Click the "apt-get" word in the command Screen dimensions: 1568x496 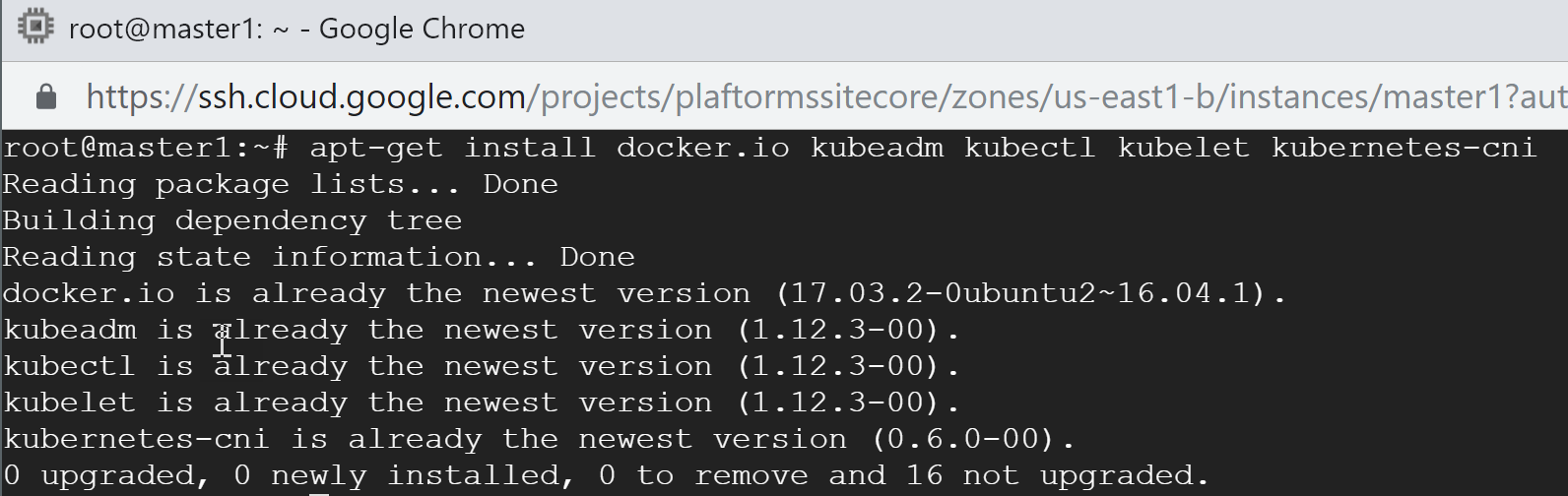[x=375, y=149]
